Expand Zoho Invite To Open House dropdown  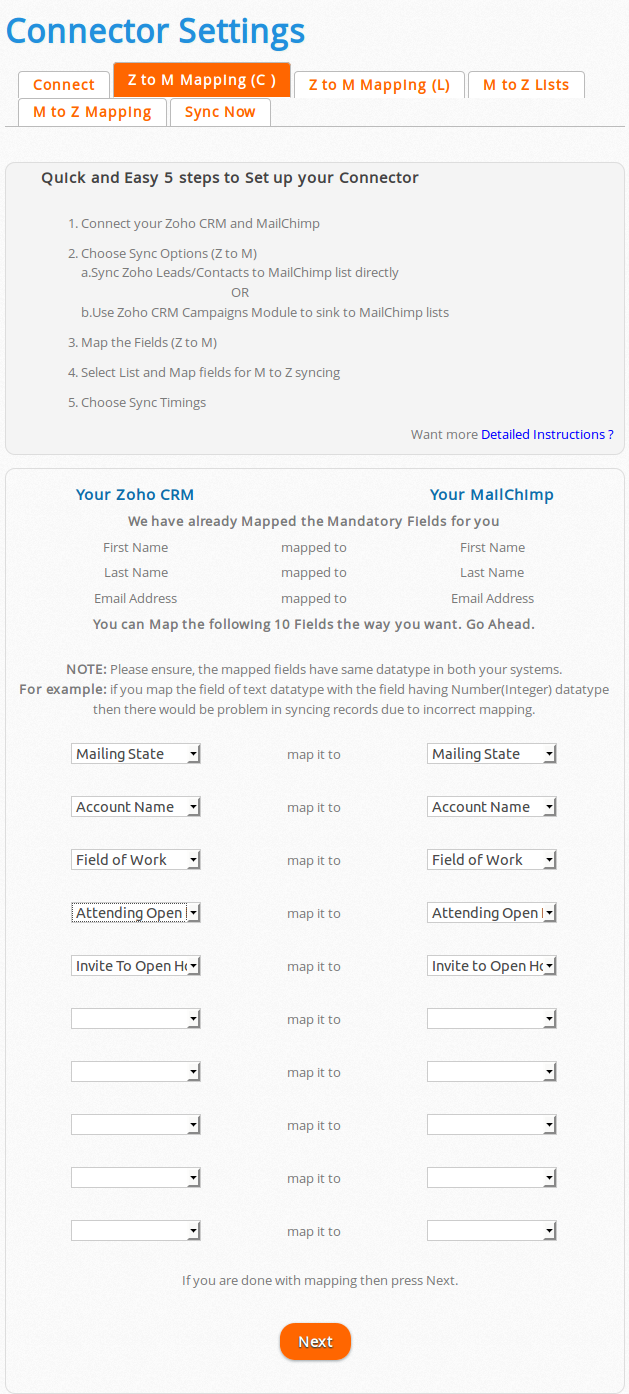136,966
